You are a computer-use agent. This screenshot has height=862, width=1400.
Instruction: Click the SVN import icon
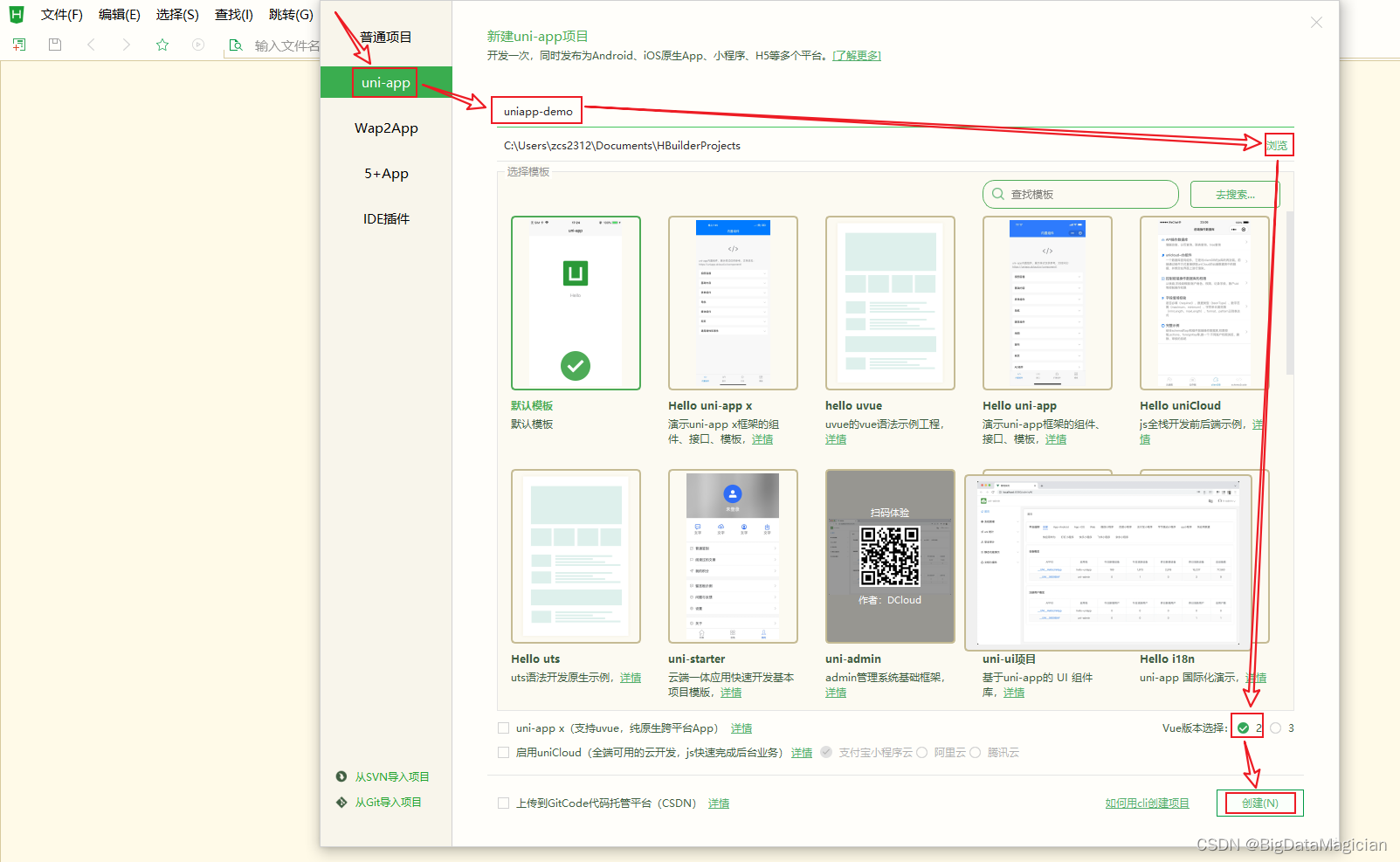[x=341, y=776]
